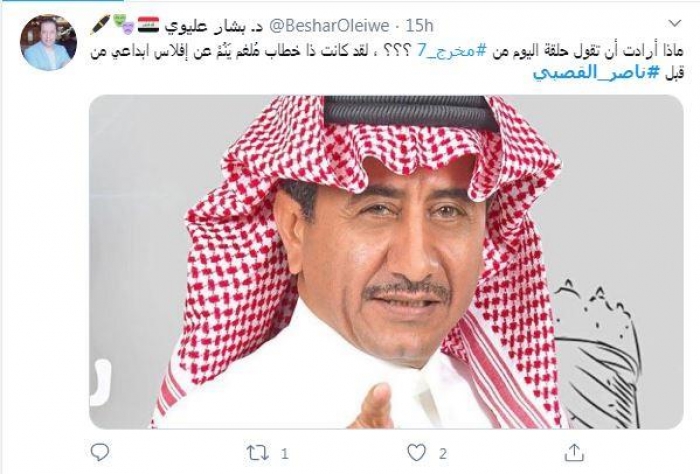This screenshot has height=474, width=700.
Task: Click the likes count 2
Action: click(442, 454)
